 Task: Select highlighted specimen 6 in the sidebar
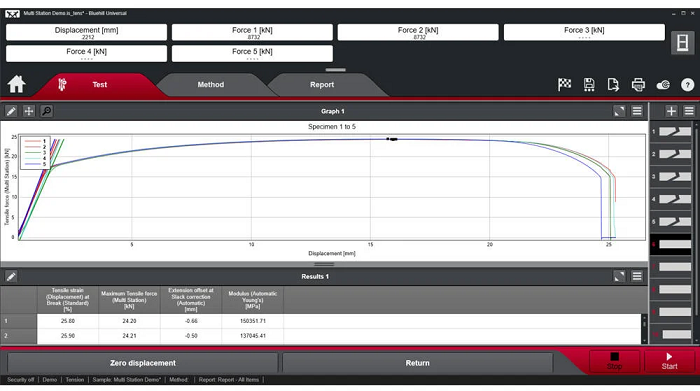(671, 244)
